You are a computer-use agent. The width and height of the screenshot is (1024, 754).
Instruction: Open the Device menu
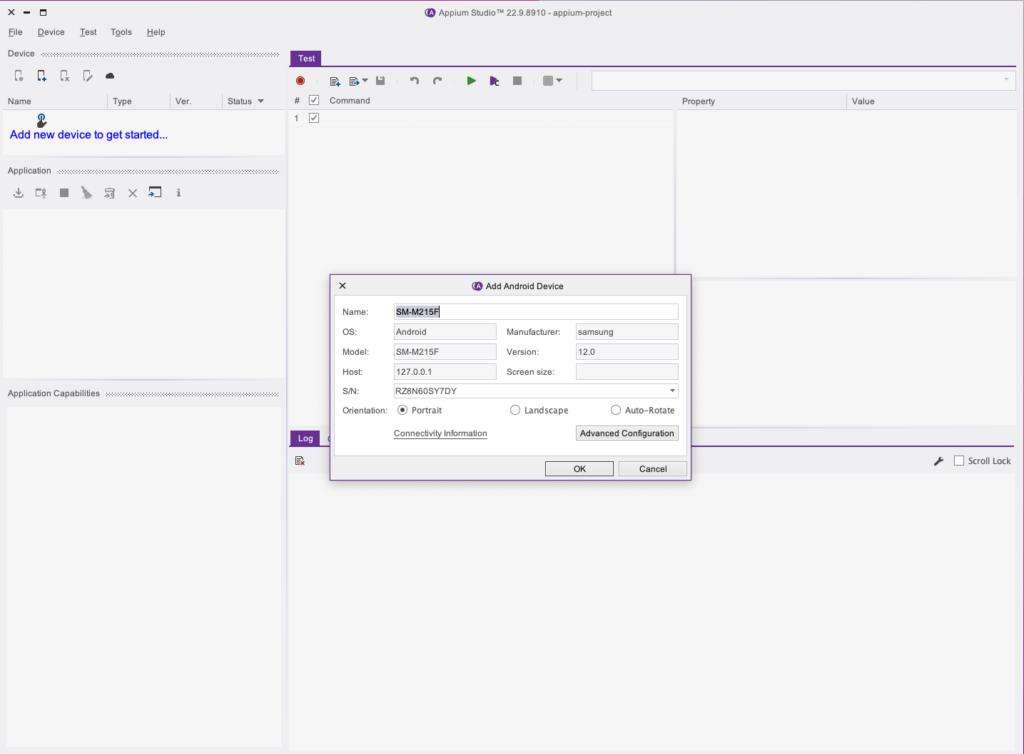tap(51, 32)
